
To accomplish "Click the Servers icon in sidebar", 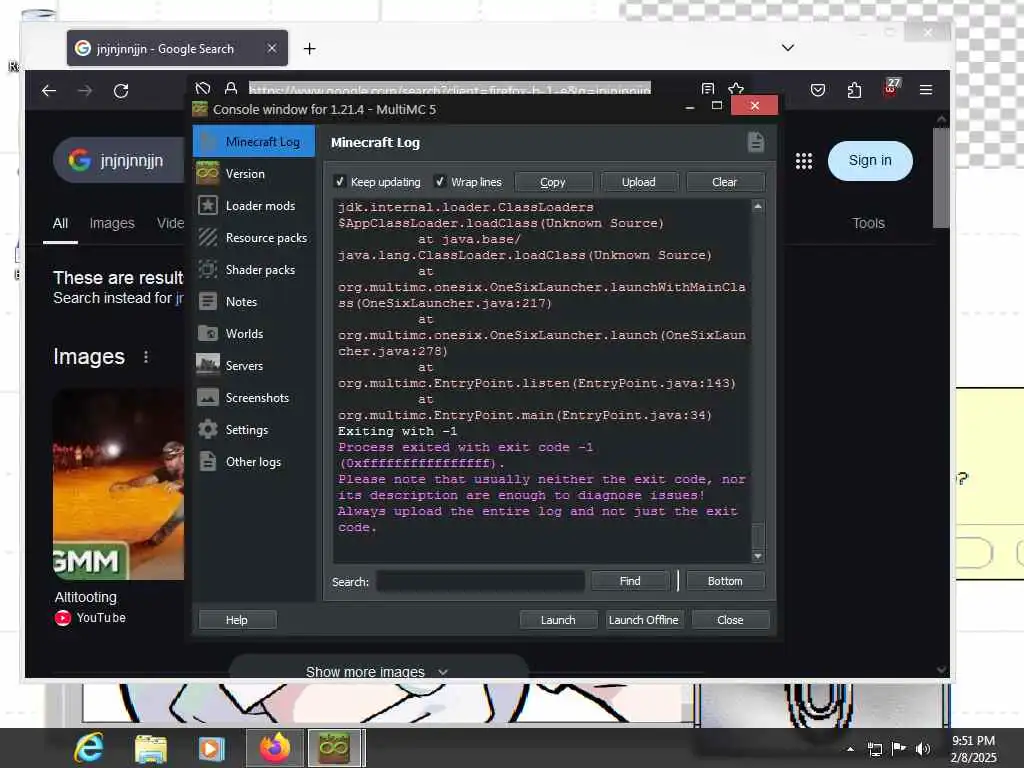I will (208, 365).
